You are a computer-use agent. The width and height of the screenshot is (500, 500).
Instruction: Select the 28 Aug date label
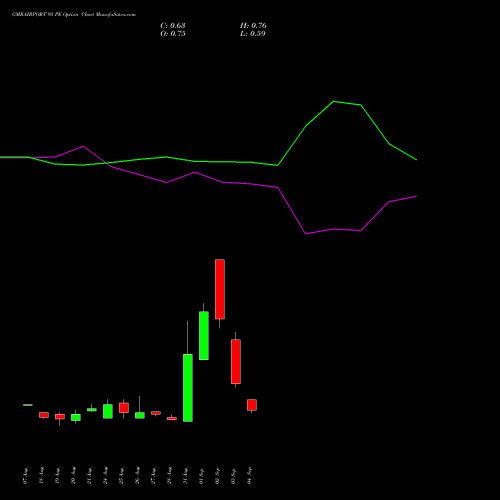click(169, 476)
